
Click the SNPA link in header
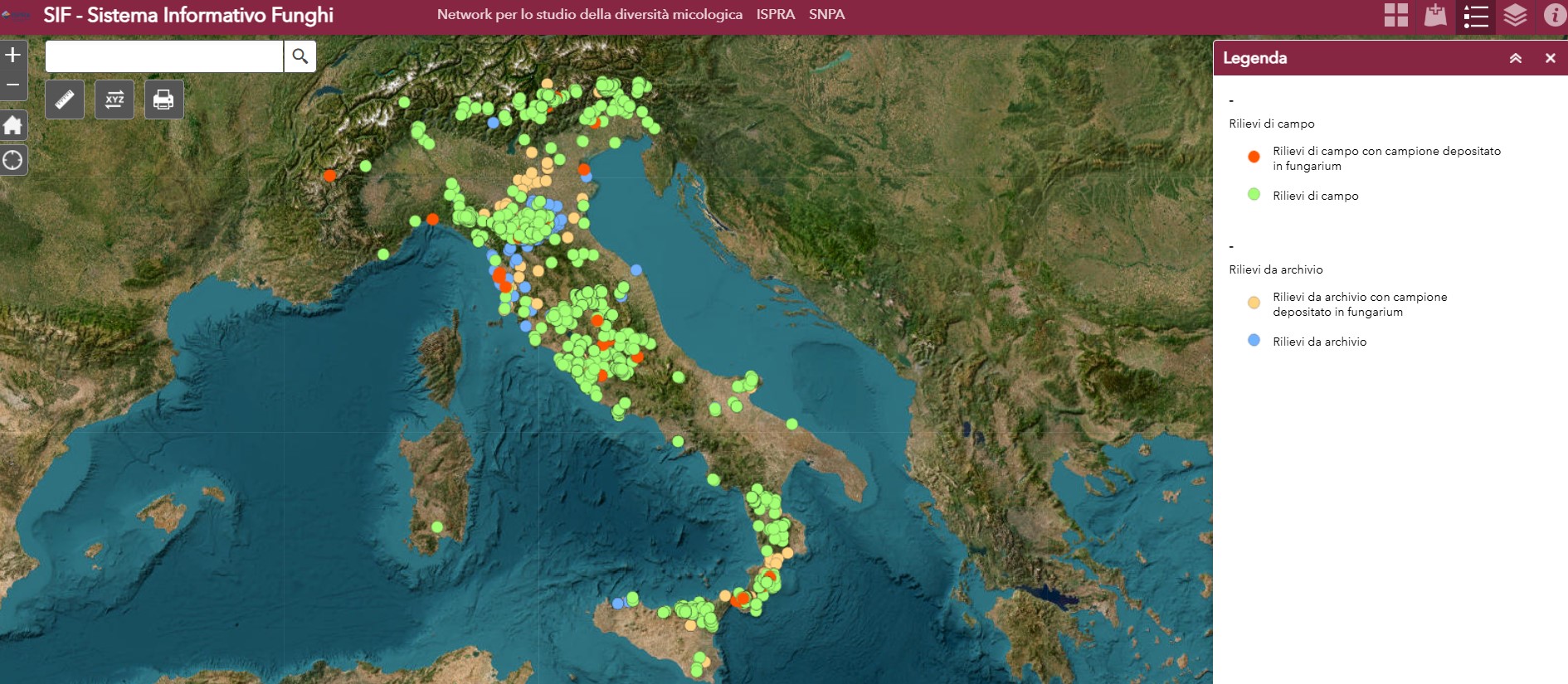tap(826, 14)
